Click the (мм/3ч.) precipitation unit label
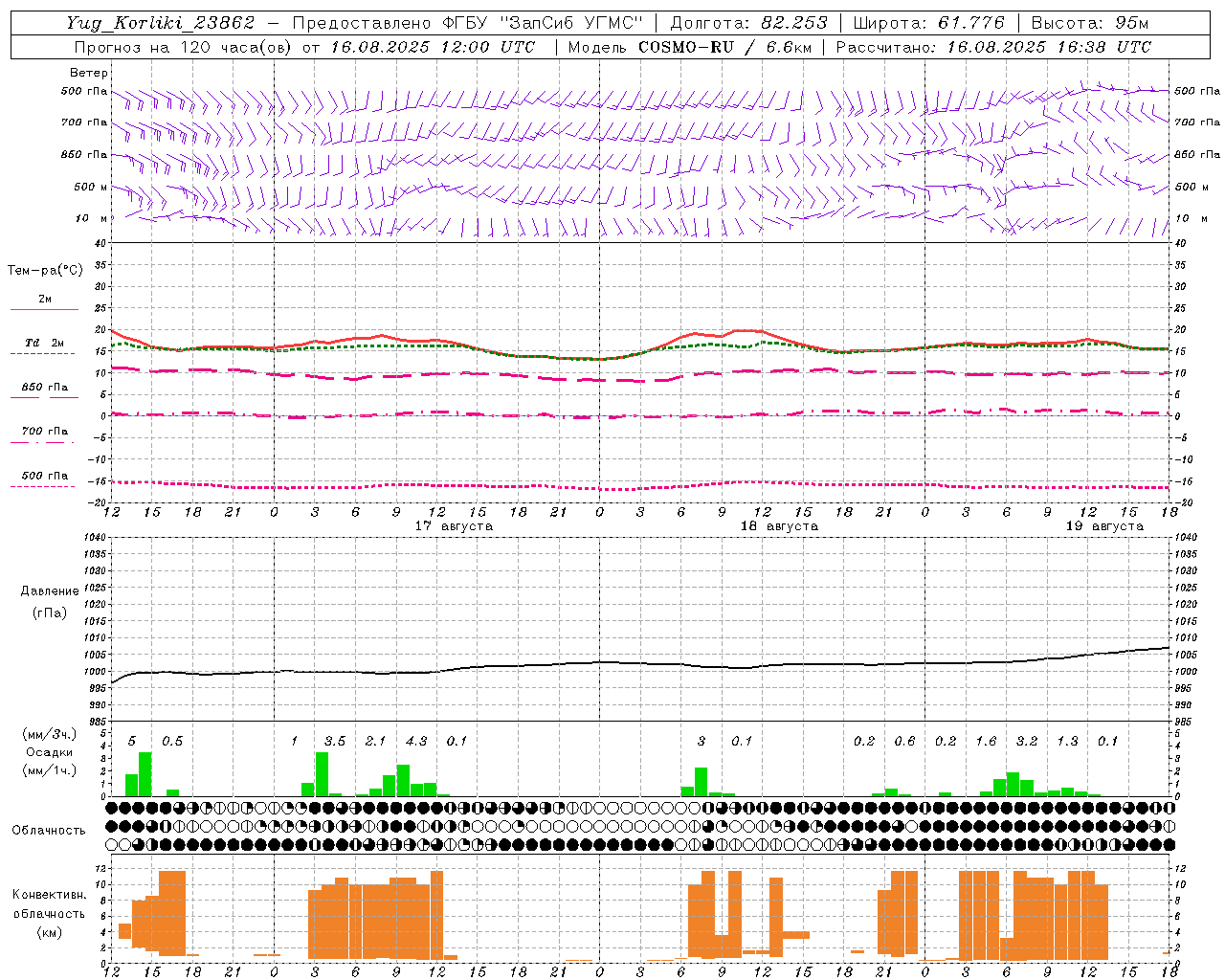 [x=50, y=734]
